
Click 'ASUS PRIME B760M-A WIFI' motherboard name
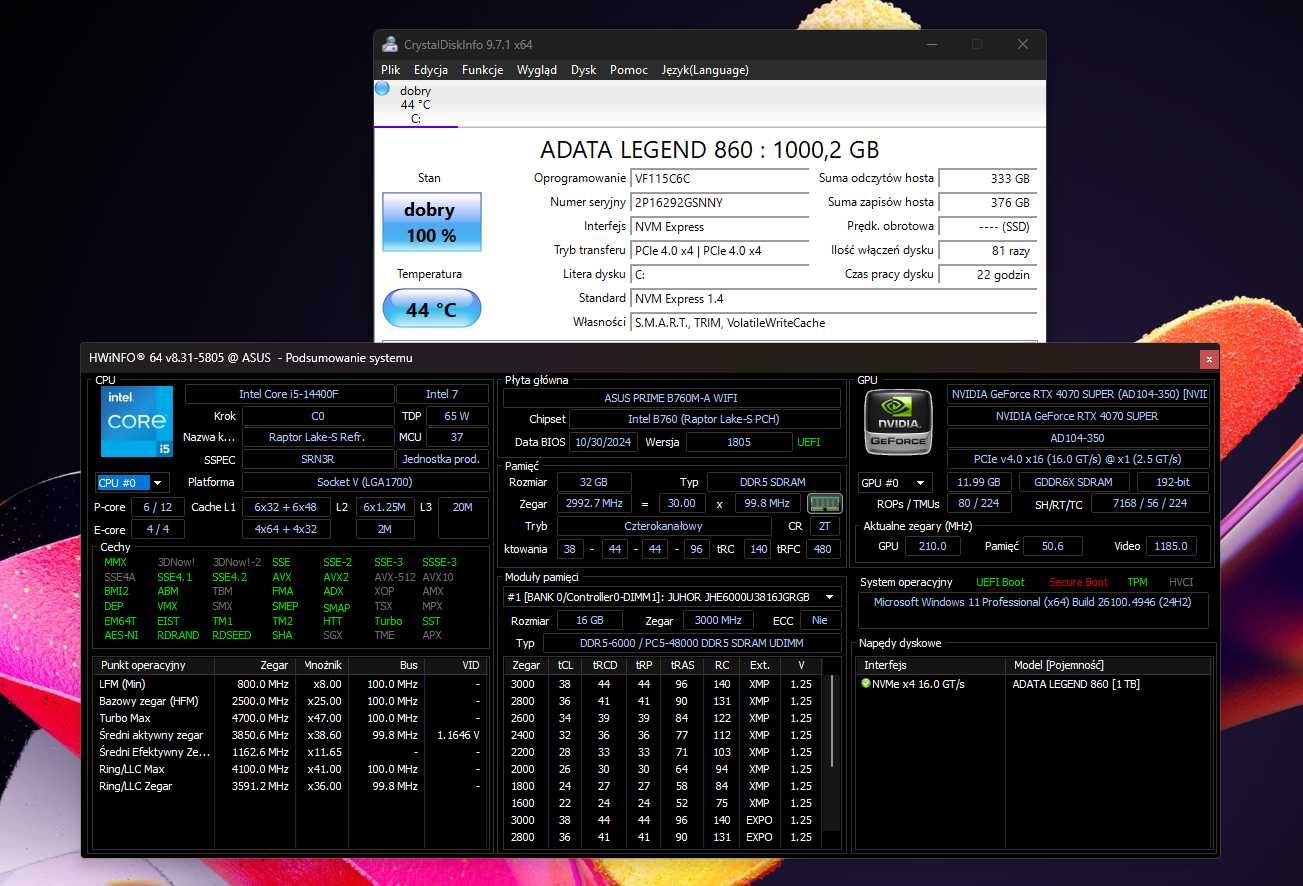click(x=672, y=397)
